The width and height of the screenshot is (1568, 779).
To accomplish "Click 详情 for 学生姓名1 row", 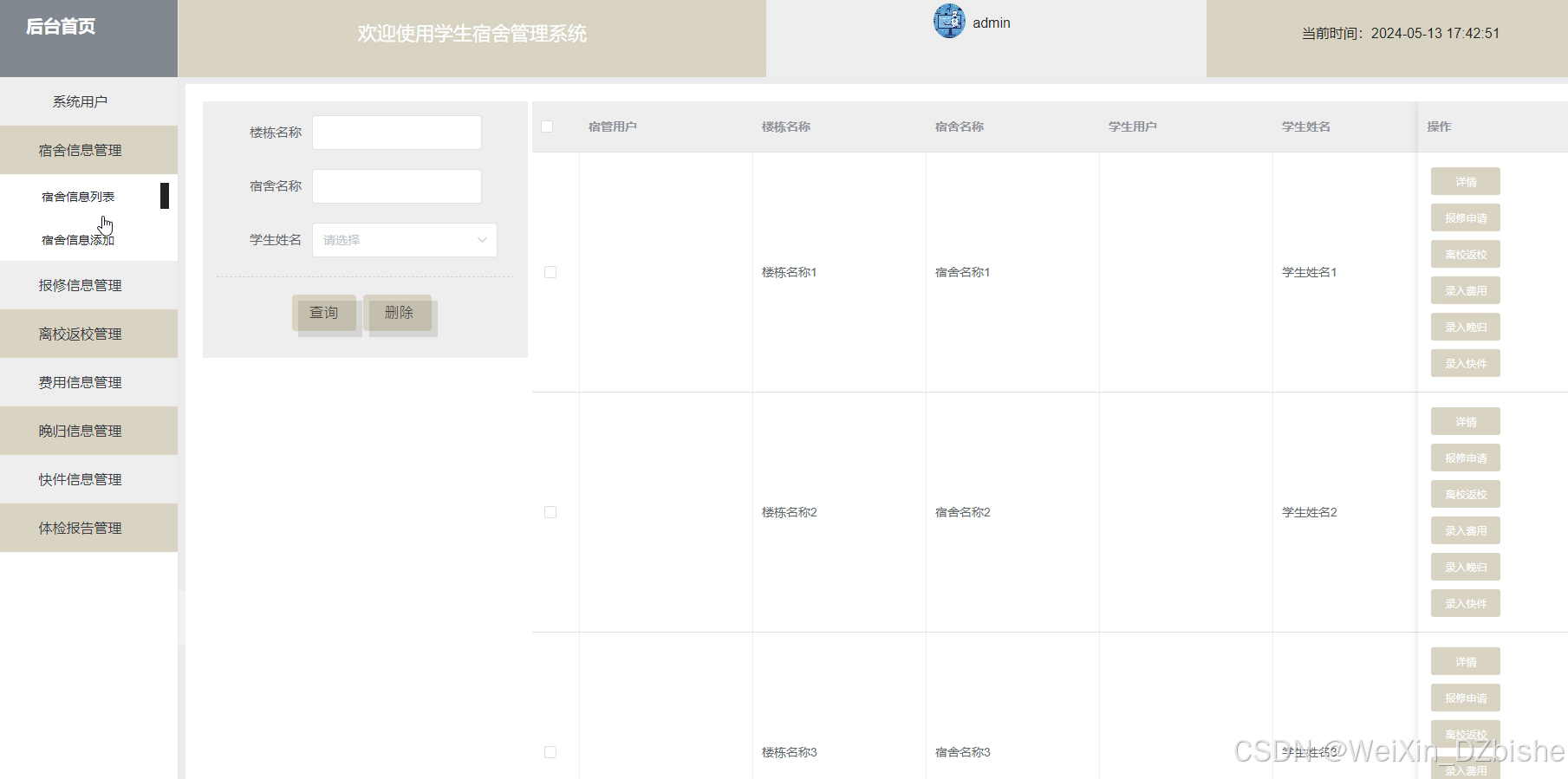I will [1466, 182].
